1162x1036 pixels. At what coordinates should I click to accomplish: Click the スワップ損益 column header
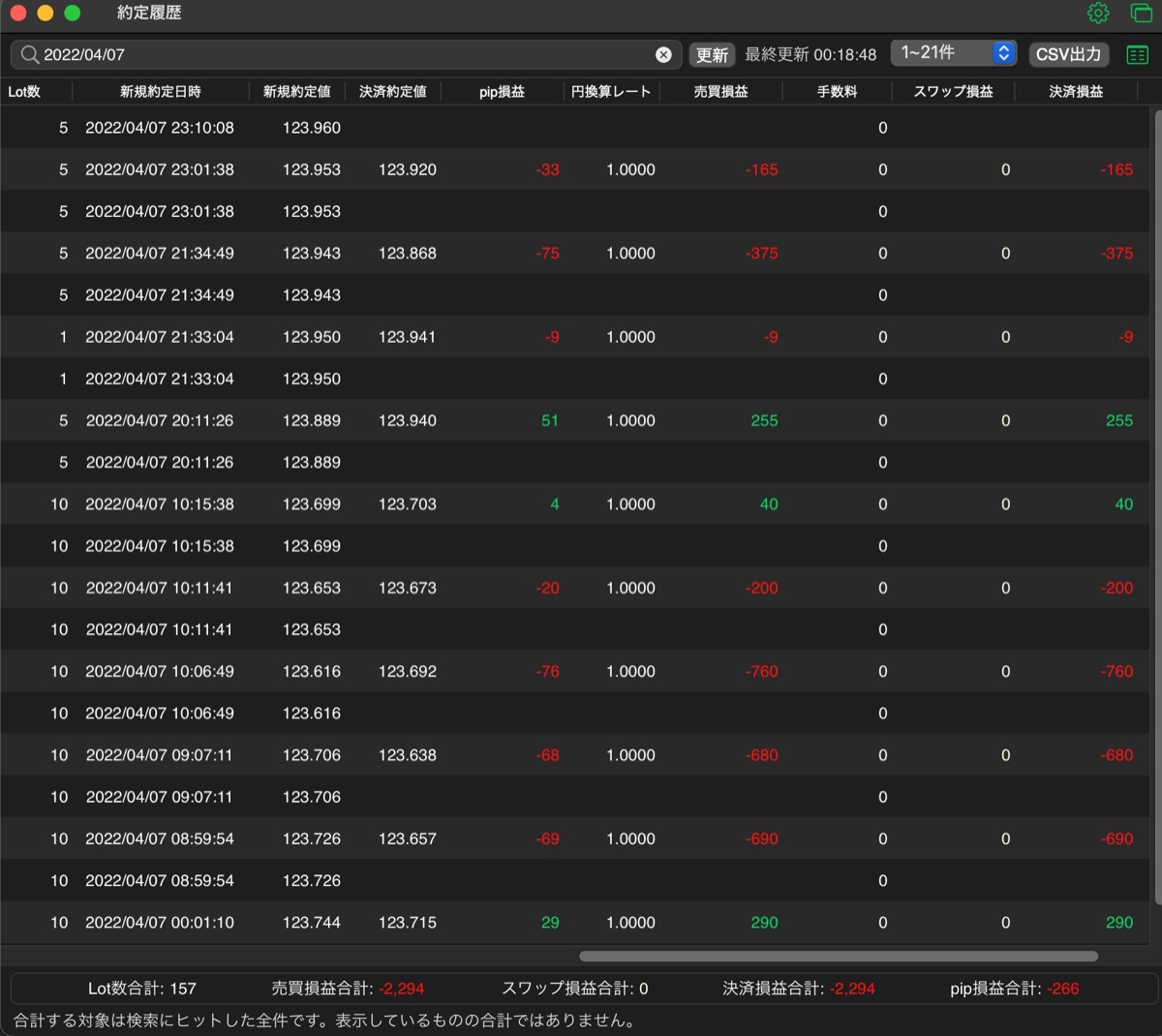point(954,92)
